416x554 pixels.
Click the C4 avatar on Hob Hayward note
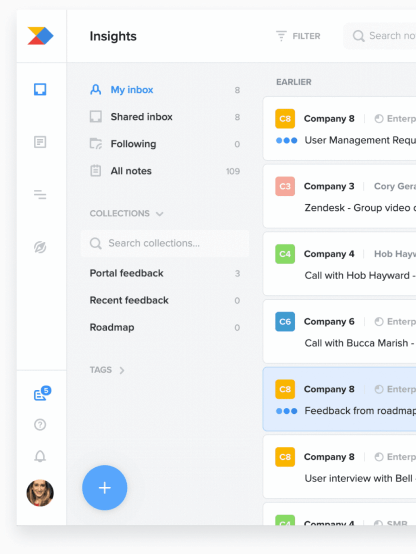285,254
